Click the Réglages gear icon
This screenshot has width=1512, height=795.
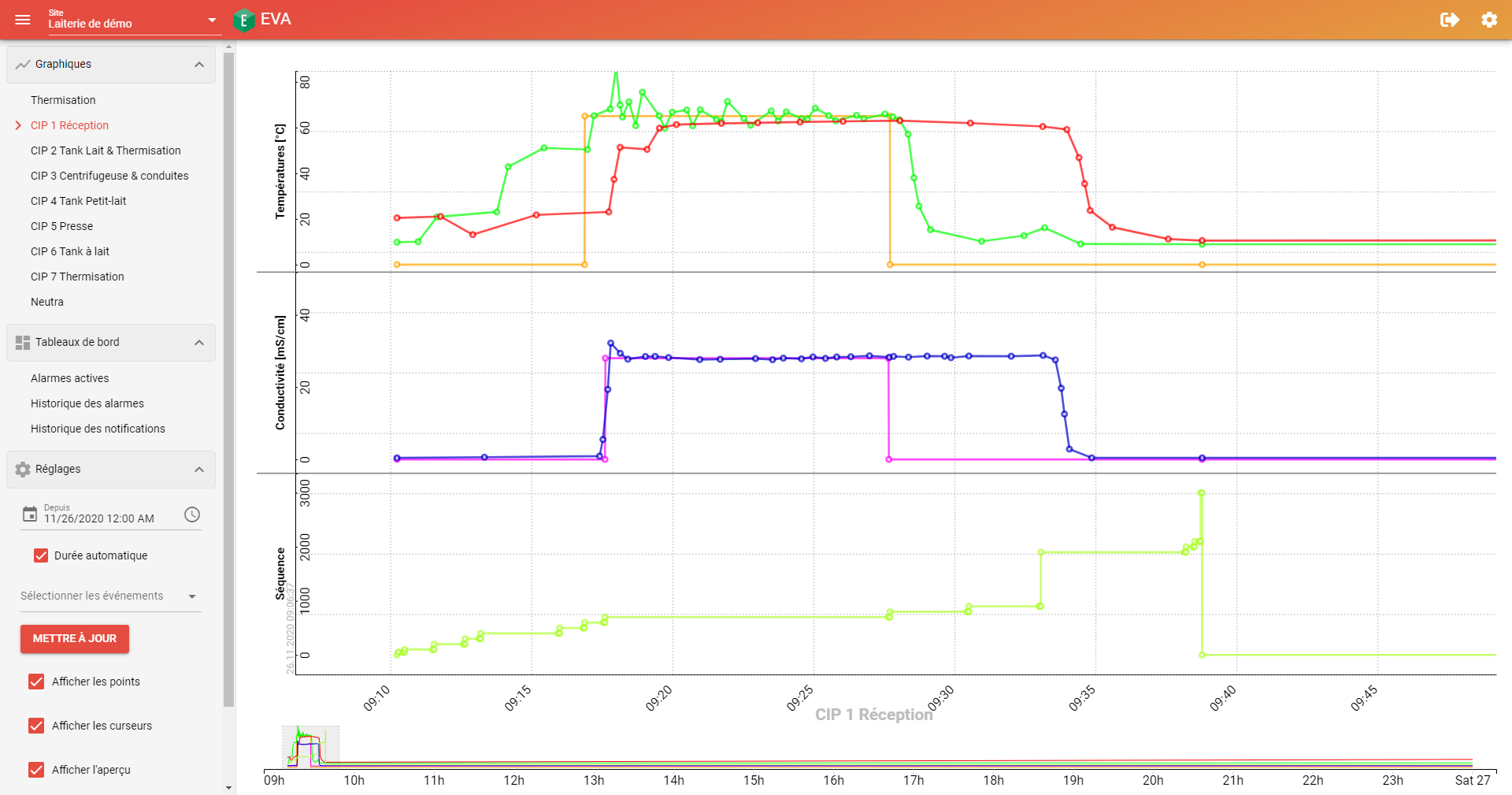point(23,470)
